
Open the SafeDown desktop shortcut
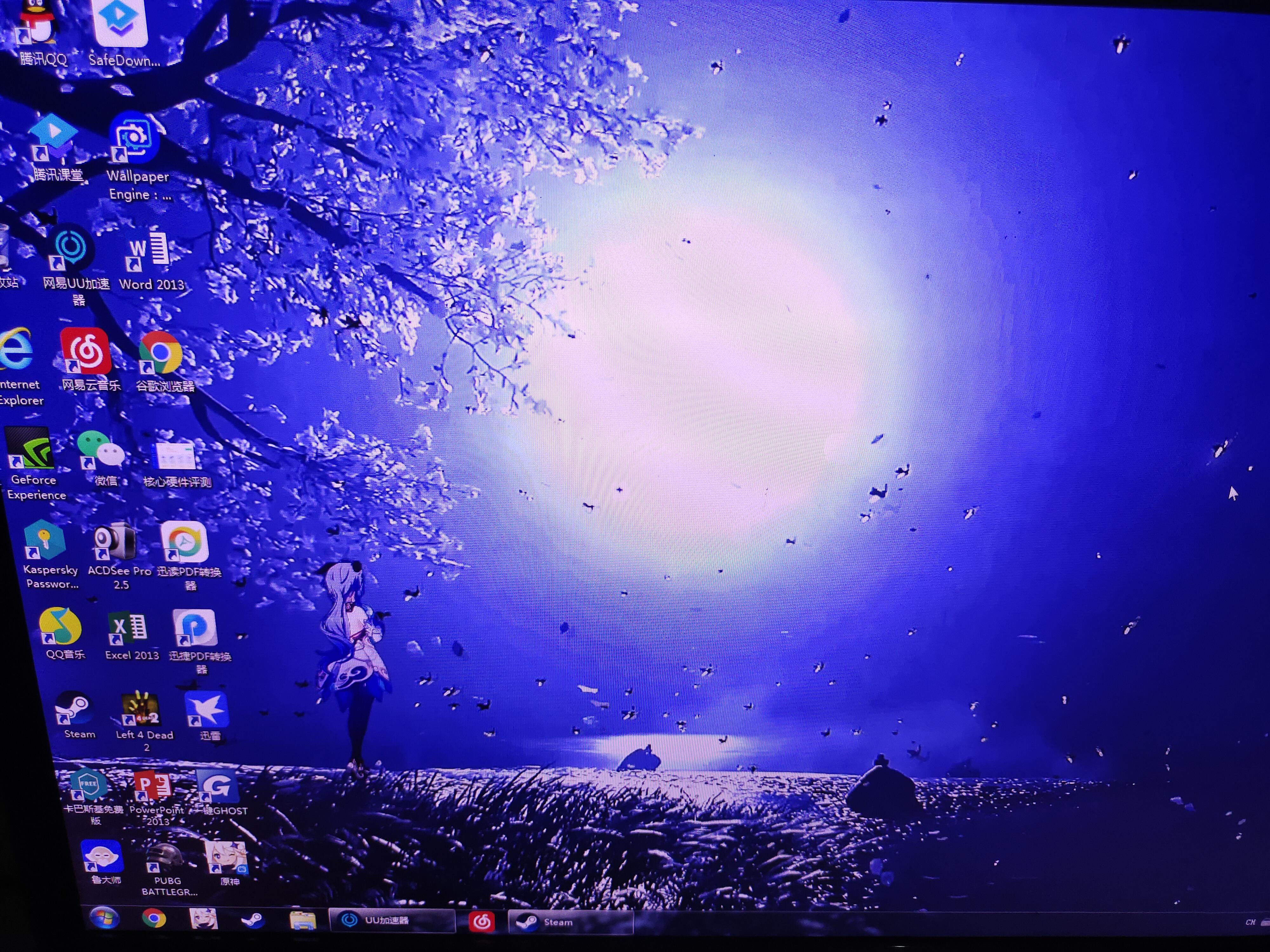point(120,23)
